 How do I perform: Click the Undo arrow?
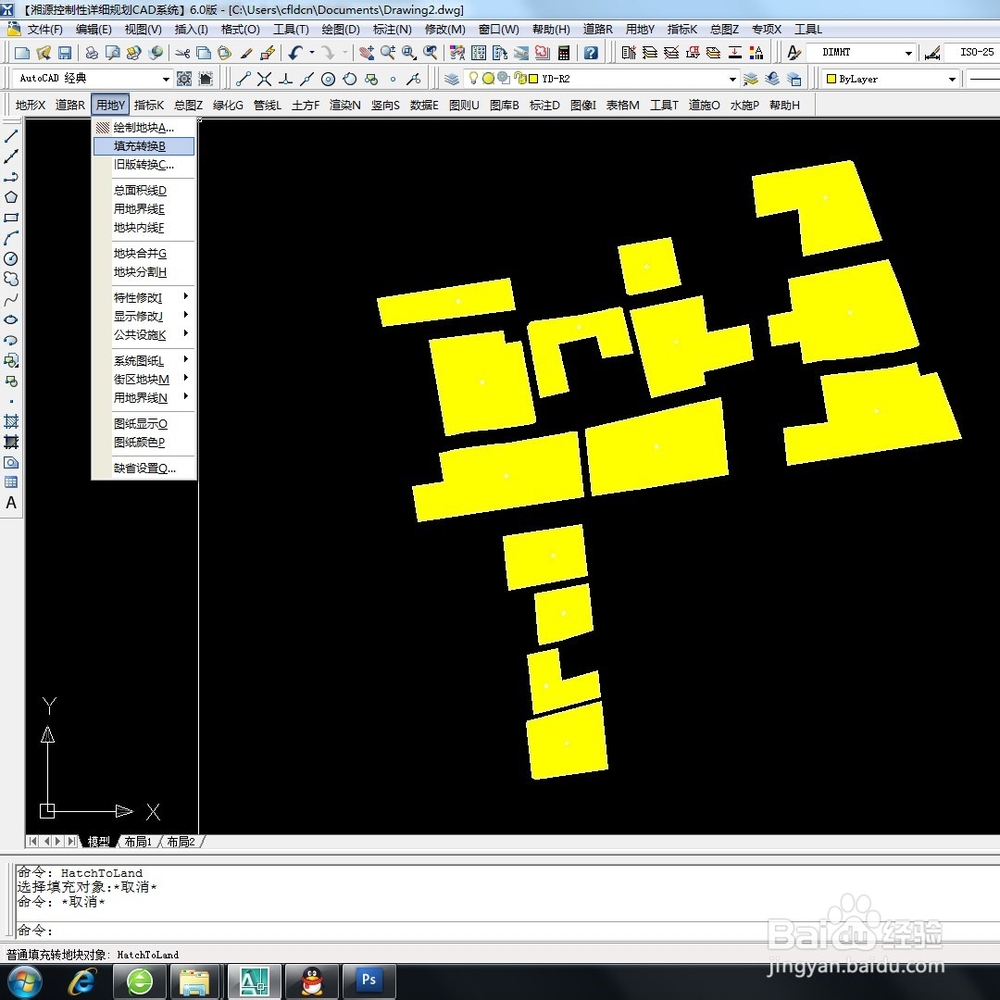pos(295,53)
